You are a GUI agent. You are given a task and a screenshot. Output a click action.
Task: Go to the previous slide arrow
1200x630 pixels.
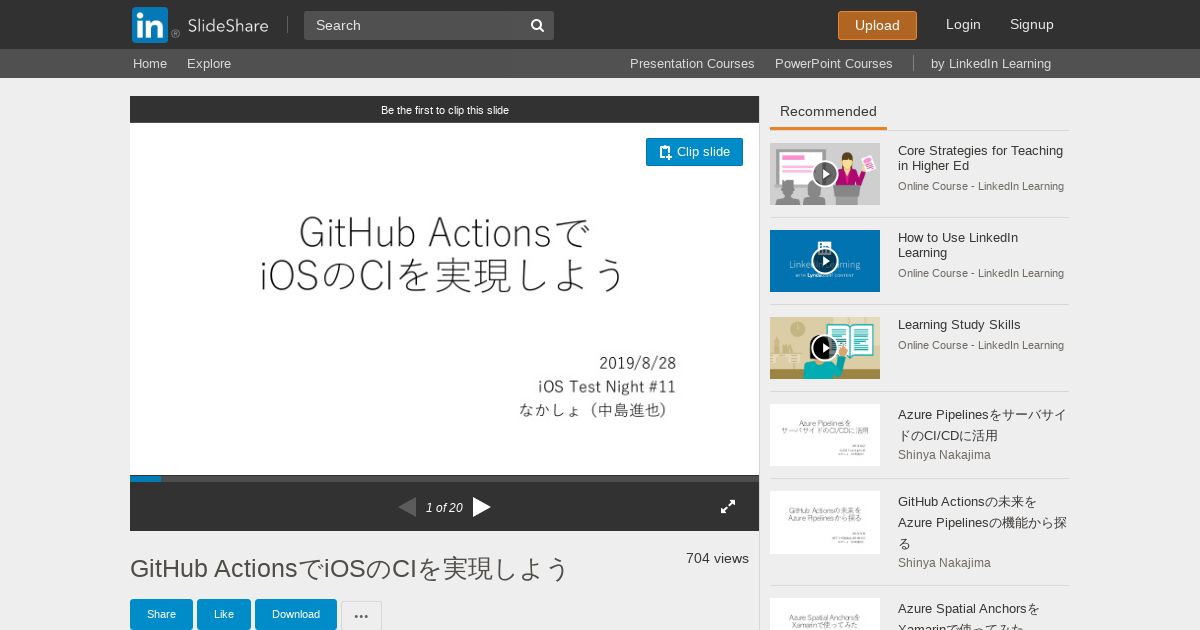pos(407,507)
